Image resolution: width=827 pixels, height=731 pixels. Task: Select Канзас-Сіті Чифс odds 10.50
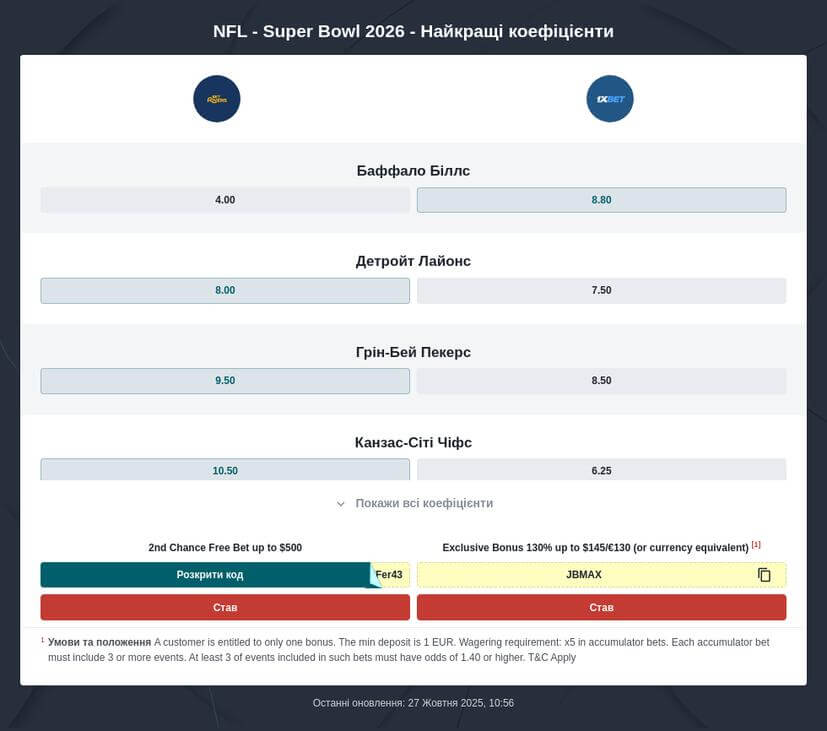click(x=225, y=470)
